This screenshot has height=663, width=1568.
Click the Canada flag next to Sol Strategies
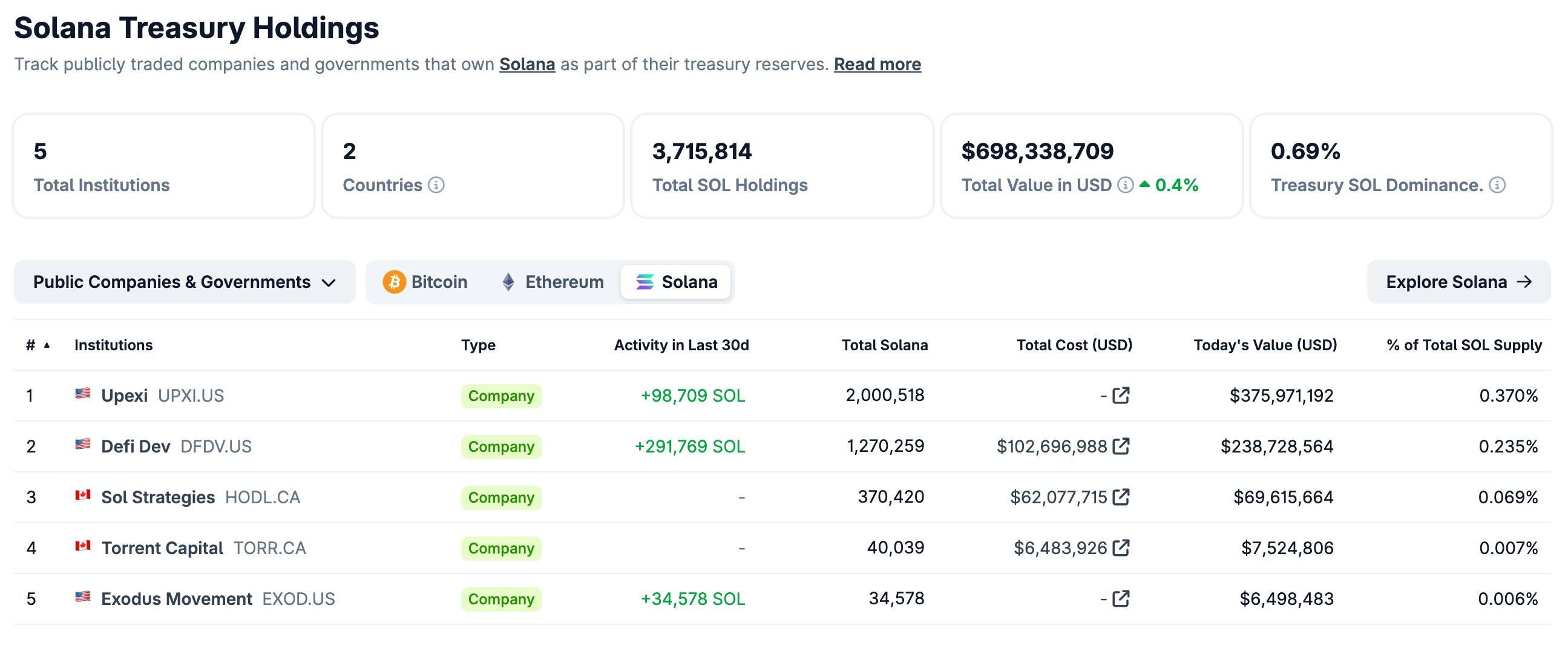(83, 494)
